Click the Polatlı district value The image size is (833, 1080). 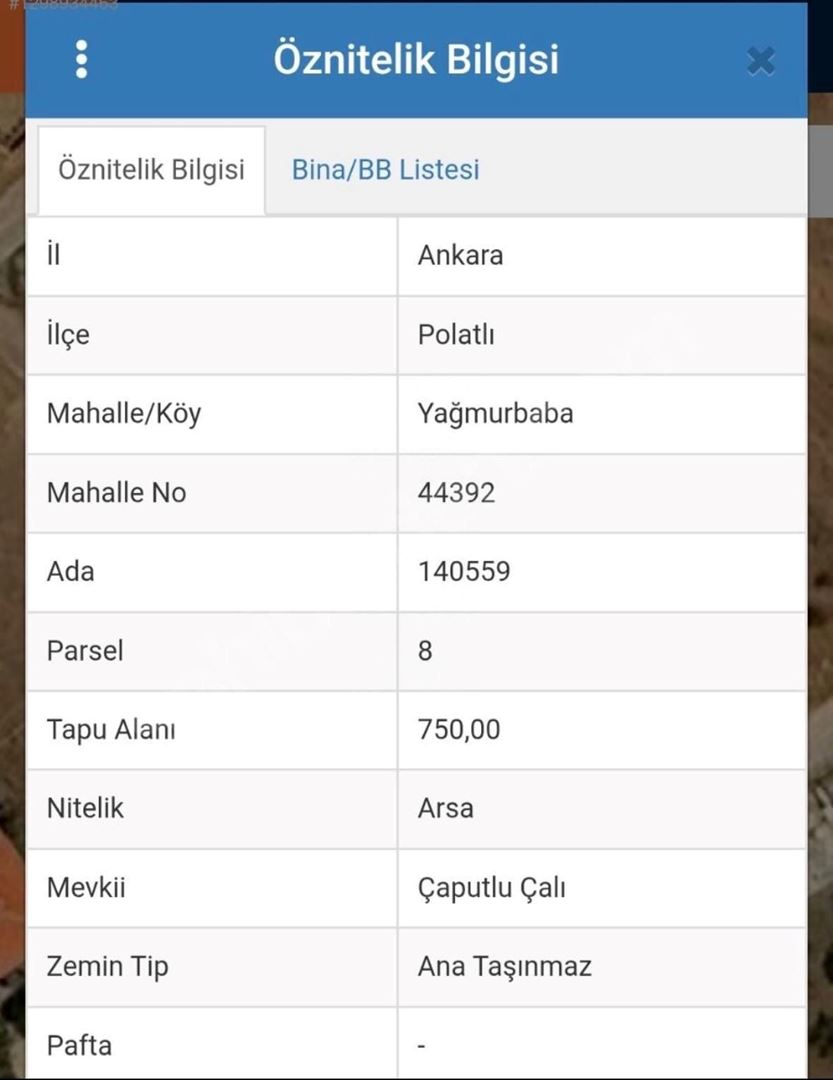pyautogui.click(x=456, y=335)
